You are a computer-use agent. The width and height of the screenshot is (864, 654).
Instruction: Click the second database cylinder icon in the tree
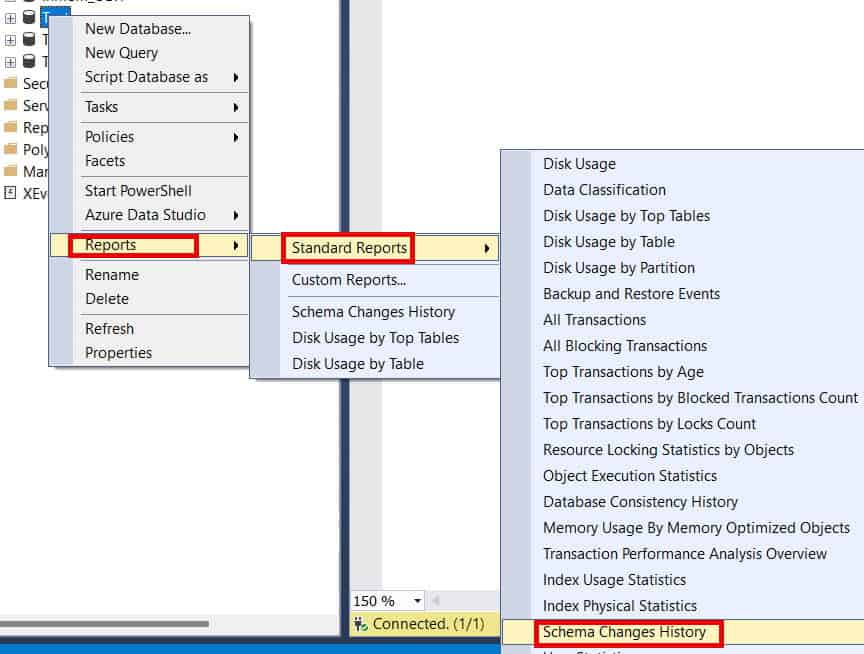[30, 39]
